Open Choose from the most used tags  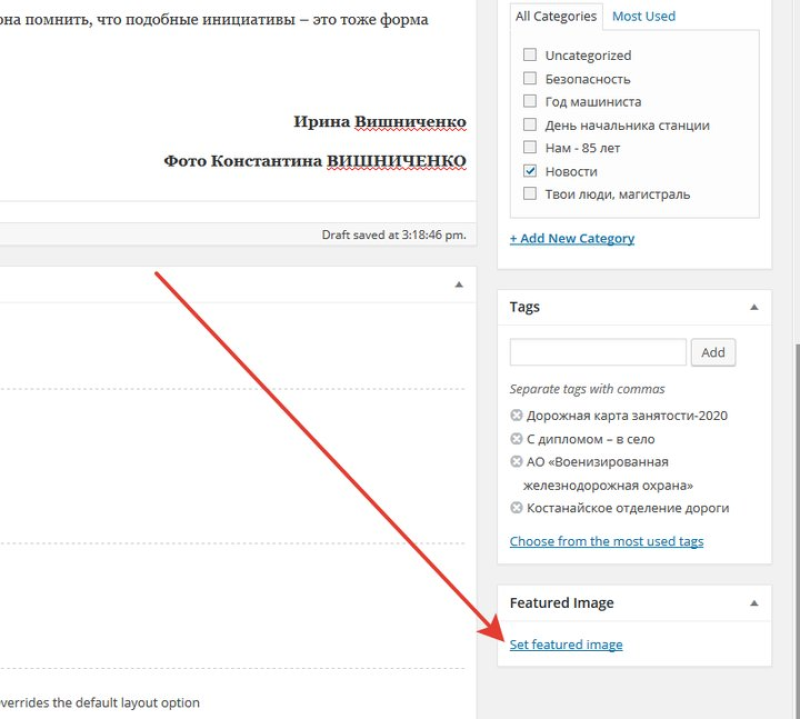[x=606, y=541]
